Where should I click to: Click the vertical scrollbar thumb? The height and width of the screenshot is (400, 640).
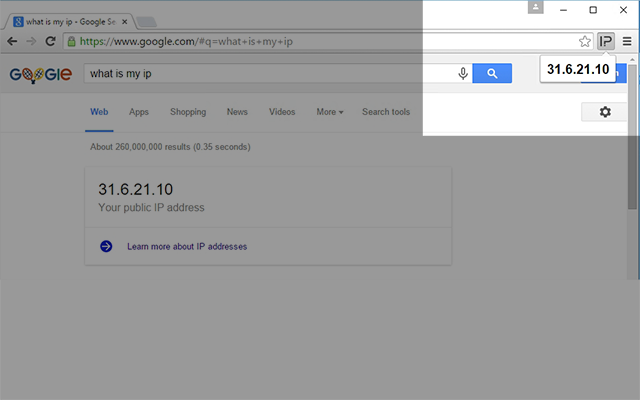pos(633,137)
